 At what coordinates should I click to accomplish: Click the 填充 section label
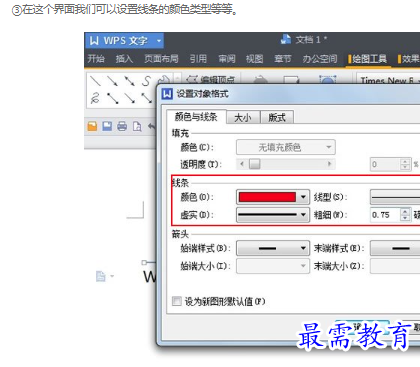click(180, 133)
